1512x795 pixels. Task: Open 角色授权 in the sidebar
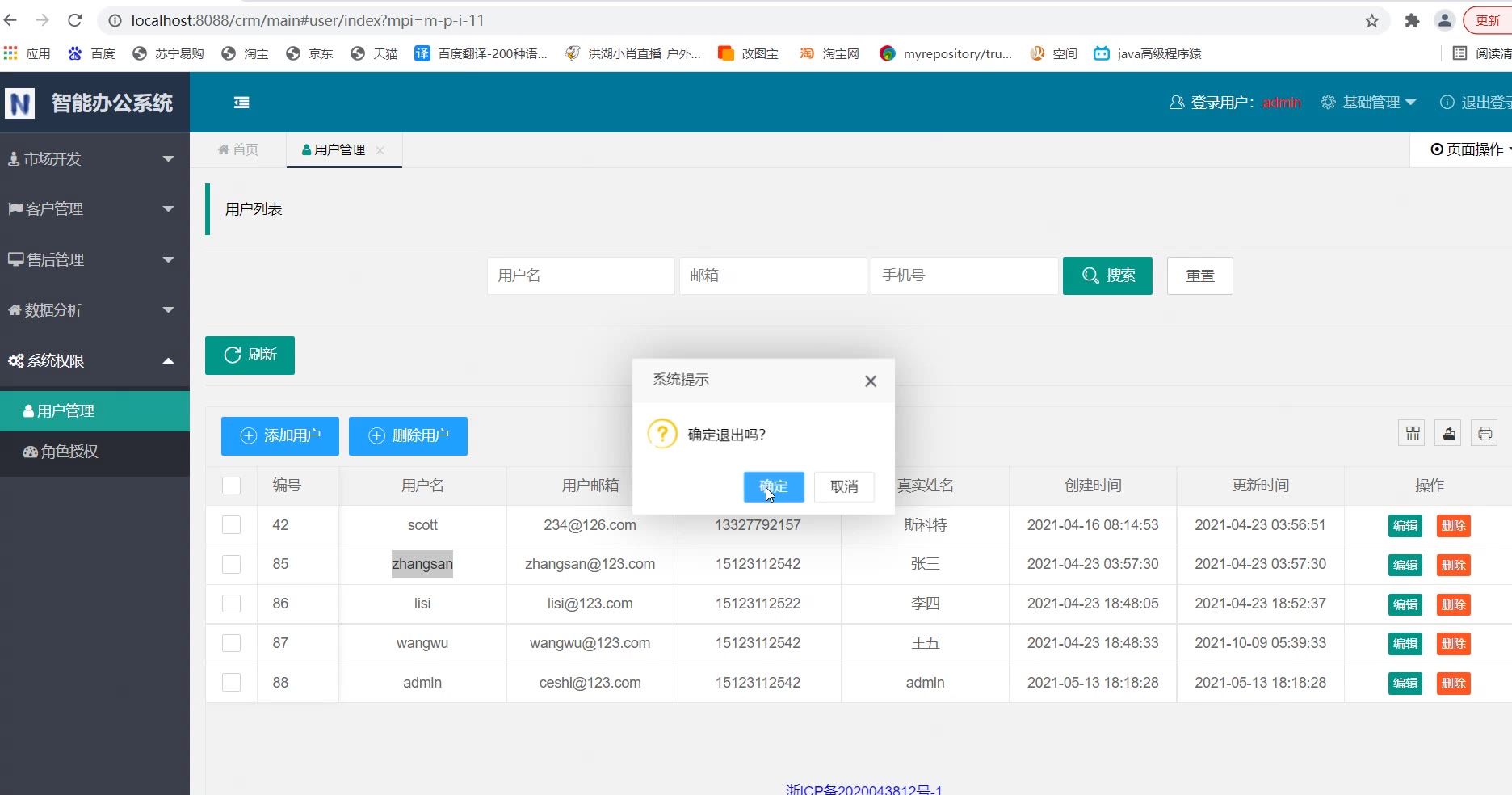pyautogui.click(x=69, y=452)
